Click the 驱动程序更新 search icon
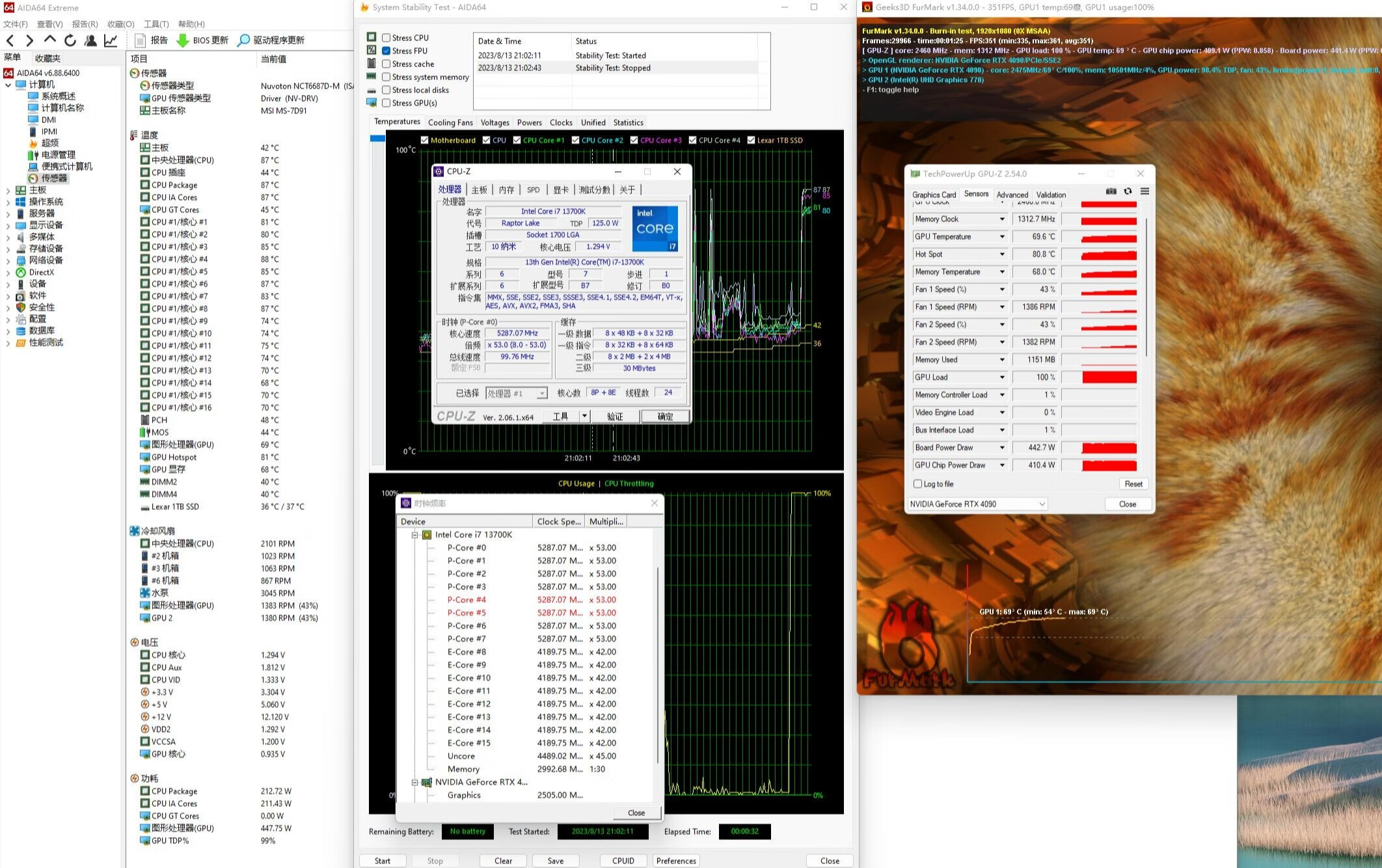Screen dimensions: 1382x868 tap(243, 40)
